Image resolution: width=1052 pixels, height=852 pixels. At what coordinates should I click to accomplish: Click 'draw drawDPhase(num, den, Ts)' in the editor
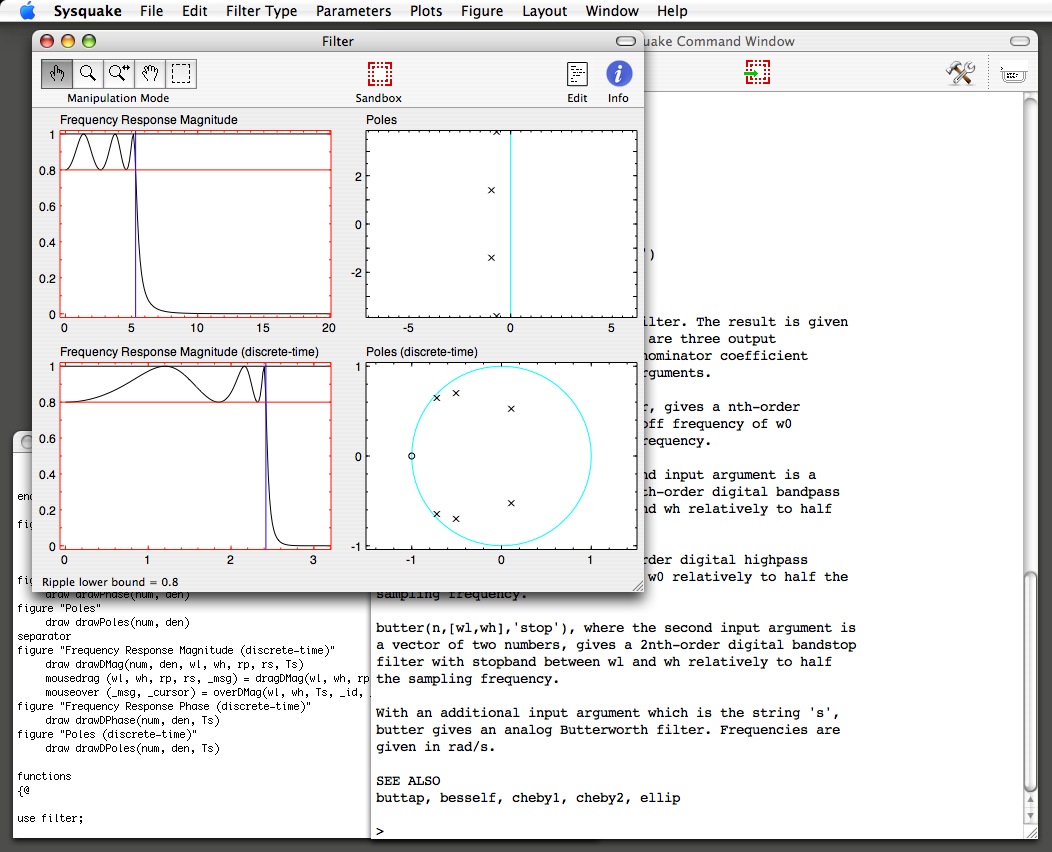[x=132, y=720]
